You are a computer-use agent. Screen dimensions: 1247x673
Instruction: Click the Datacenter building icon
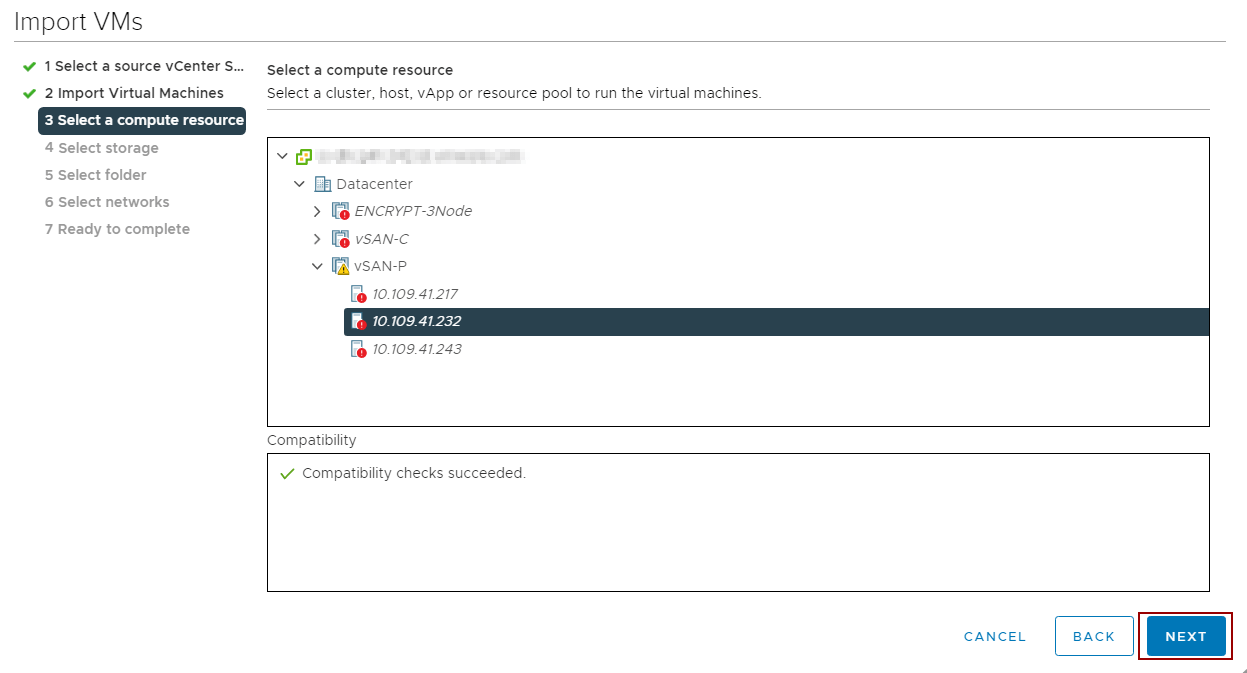tap(322, 184)
